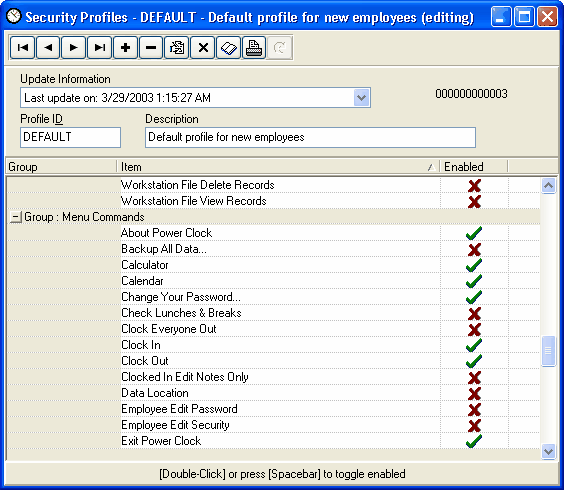564x490 pixels.
Task: Select the 'Clock In' item
Action: 141,345
